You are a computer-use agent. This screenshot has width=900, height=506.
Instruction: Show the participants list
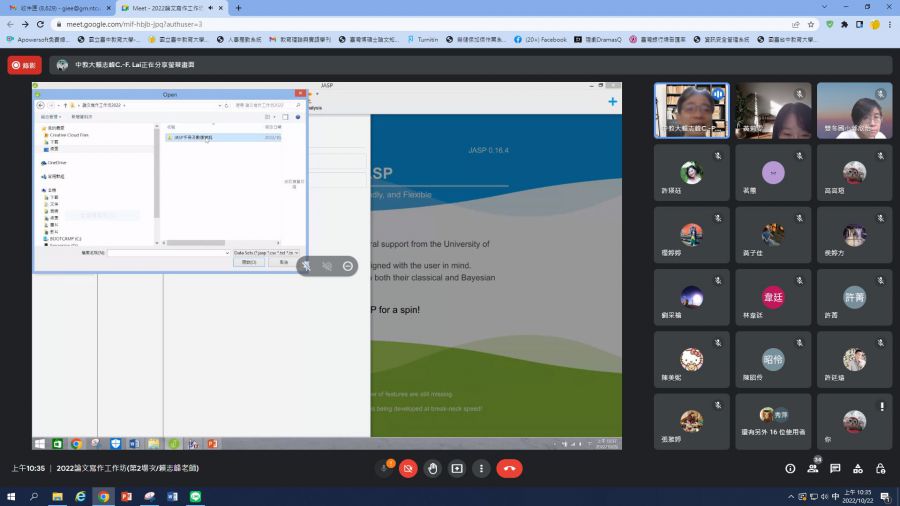tap(813, 468)
